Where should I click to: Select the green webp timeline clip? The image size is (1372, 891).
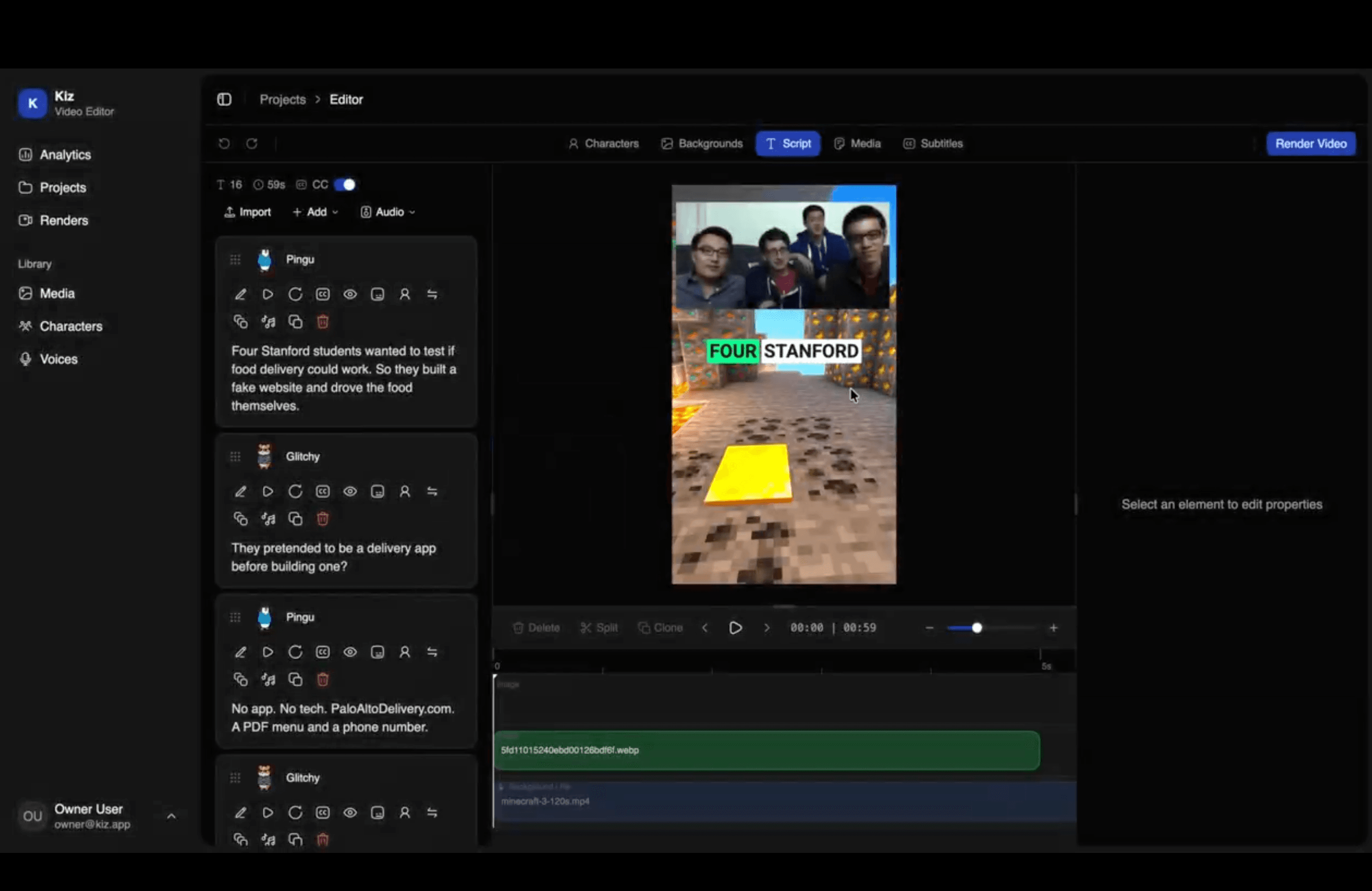[x=767, y=750]
